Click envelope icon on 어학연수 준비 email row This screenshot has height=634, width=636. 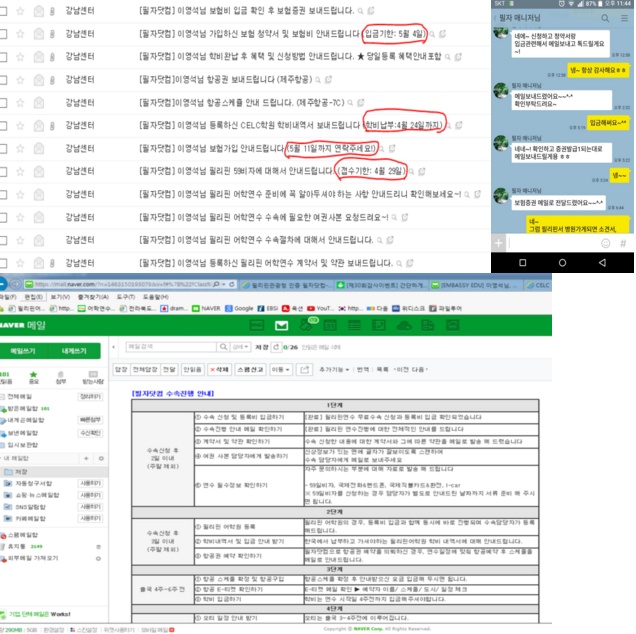click(39, 195)
